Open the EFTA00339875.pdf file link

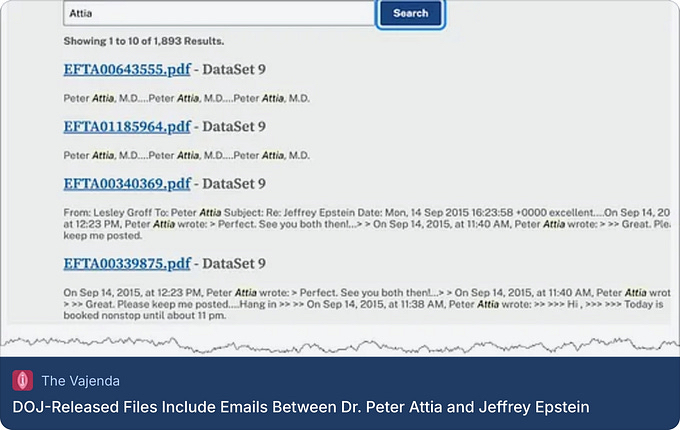tap(127, 263)
